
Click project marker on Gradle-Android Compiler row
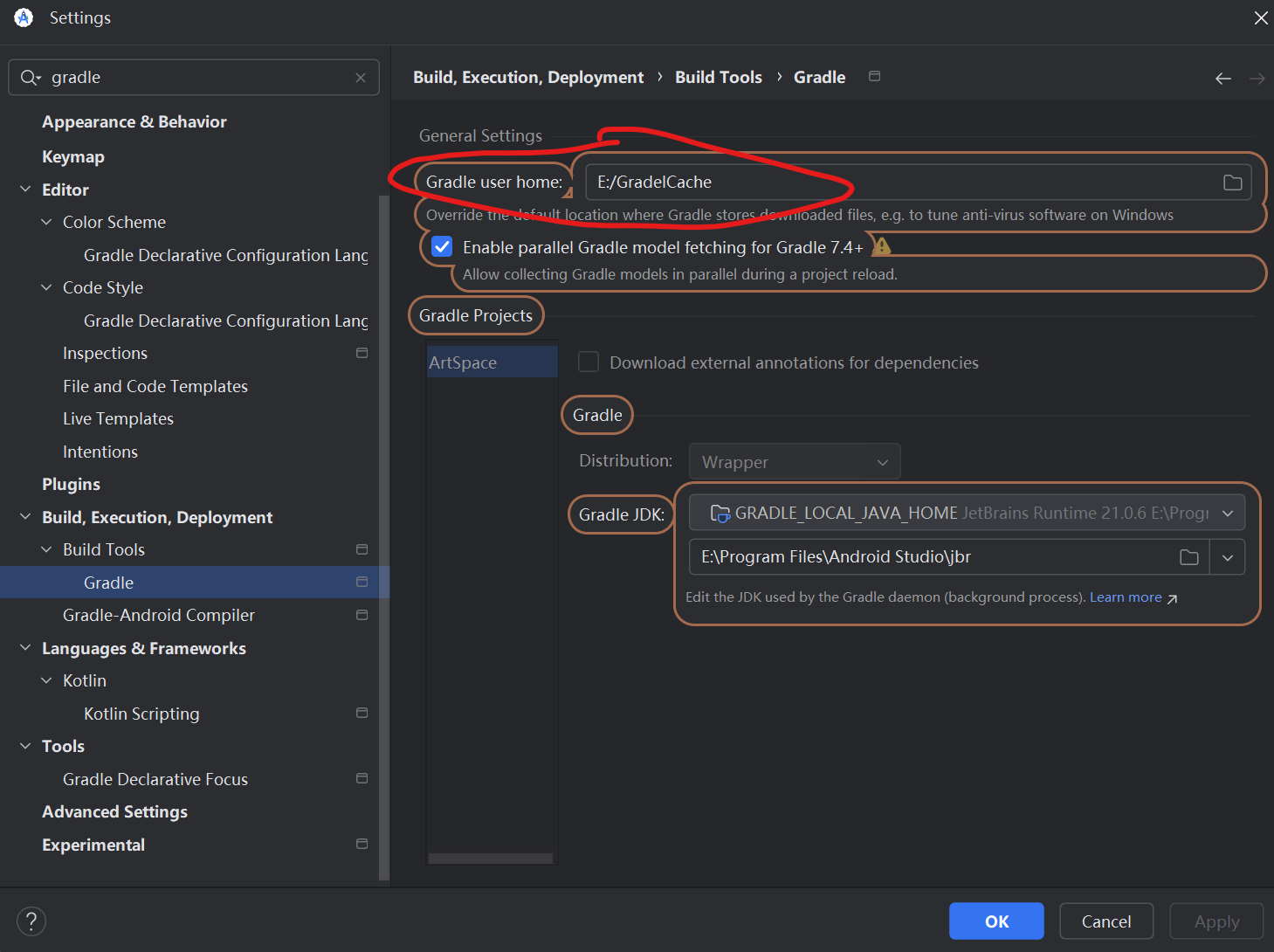click(x=362, y=615)
